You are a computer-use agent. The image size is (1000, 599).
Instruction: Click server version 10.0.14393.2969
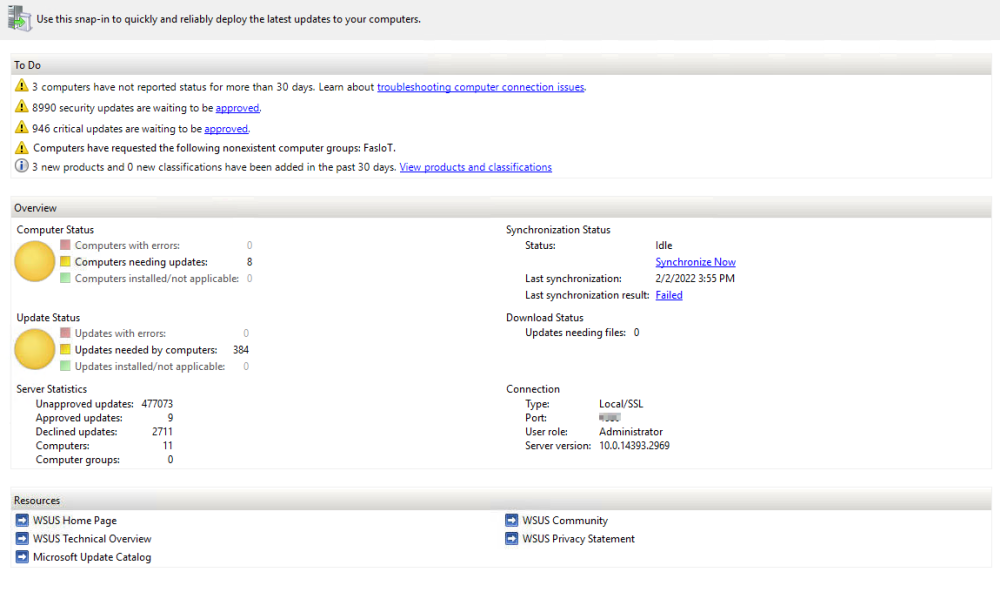(x=634, y=446)
